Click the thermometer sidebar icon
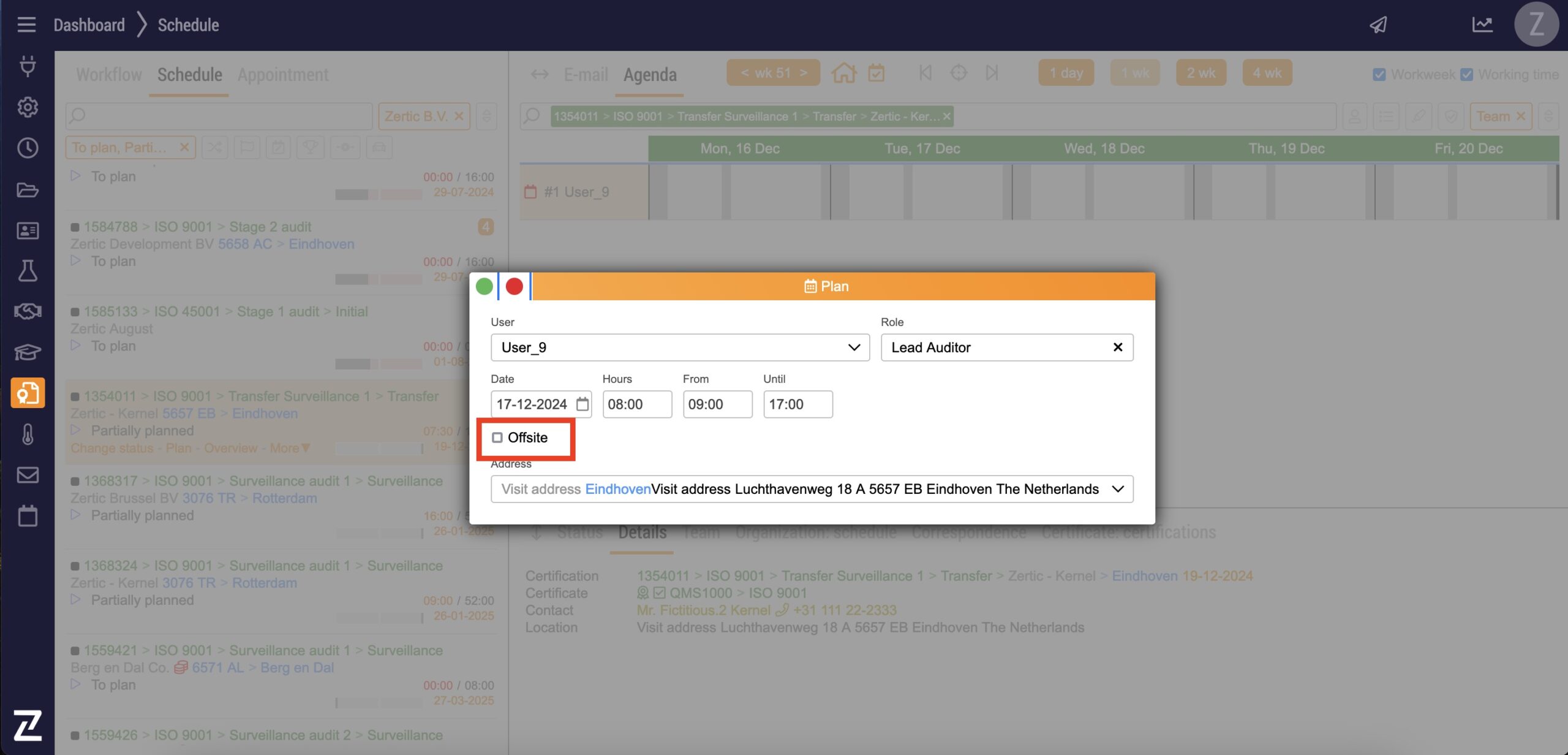Image resolution: width=1568 pixels, height=755 pixels. coord(28,434)
